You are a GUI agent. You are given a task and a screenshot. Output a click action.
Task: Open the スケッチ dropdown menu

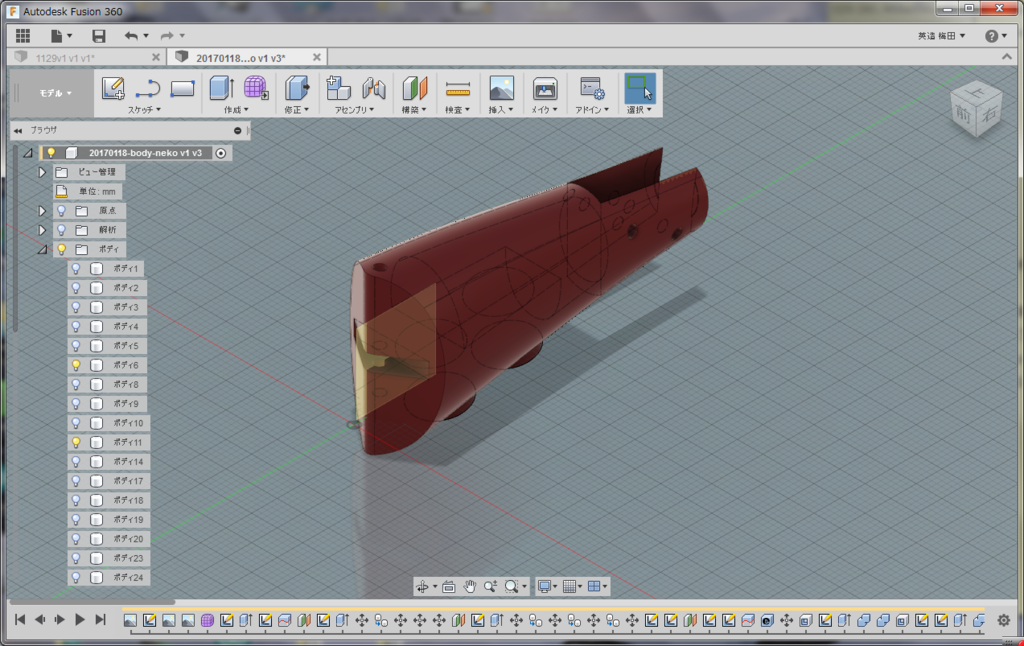[144, 110]
